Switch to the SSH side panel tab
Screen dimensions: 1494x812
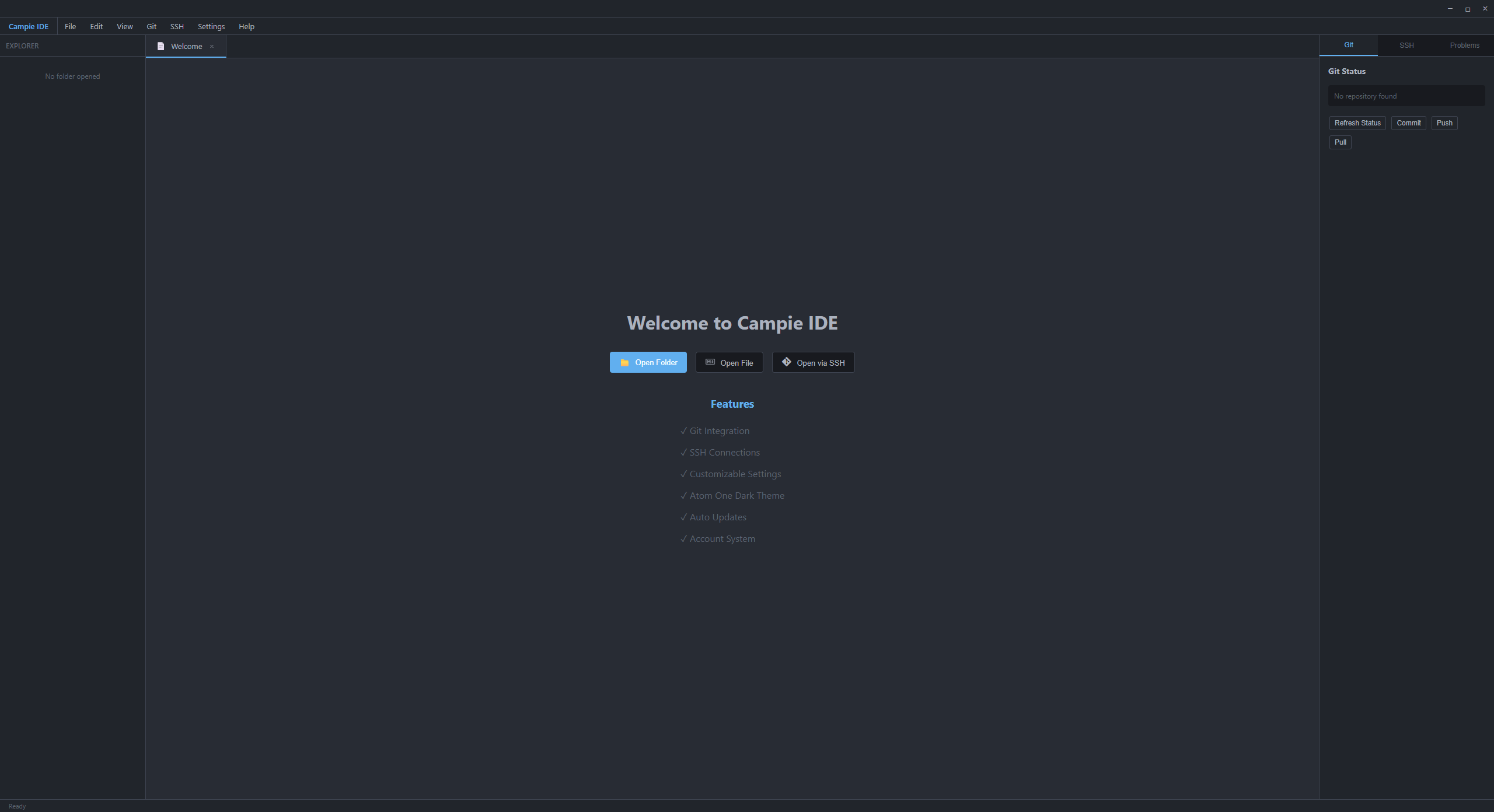click(1406, 45)
